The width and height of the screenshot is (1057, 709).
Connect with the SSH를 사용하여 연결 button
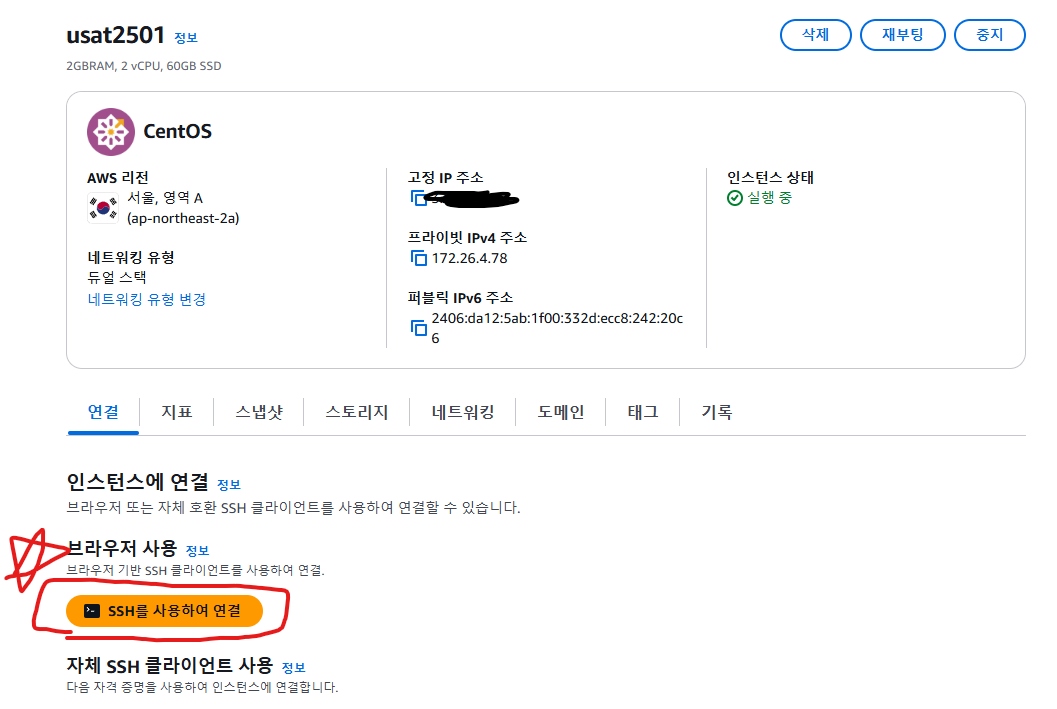point(164,611)
